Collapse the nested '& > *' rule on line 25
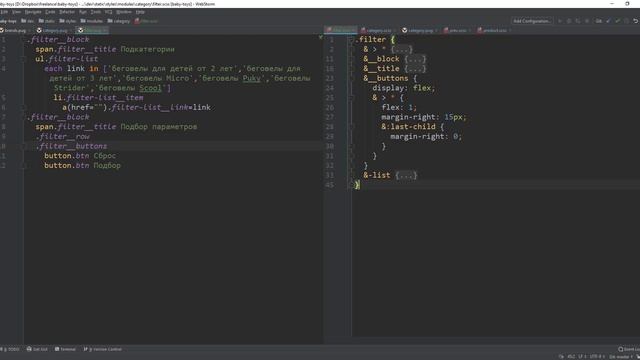 [x=351, y=98]
